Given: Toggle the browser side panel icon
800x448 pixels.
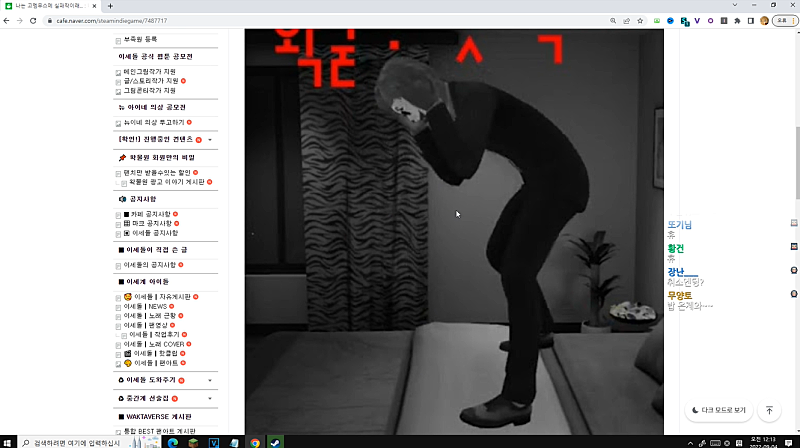Looking at the screenshot, I should click(751, 21).
